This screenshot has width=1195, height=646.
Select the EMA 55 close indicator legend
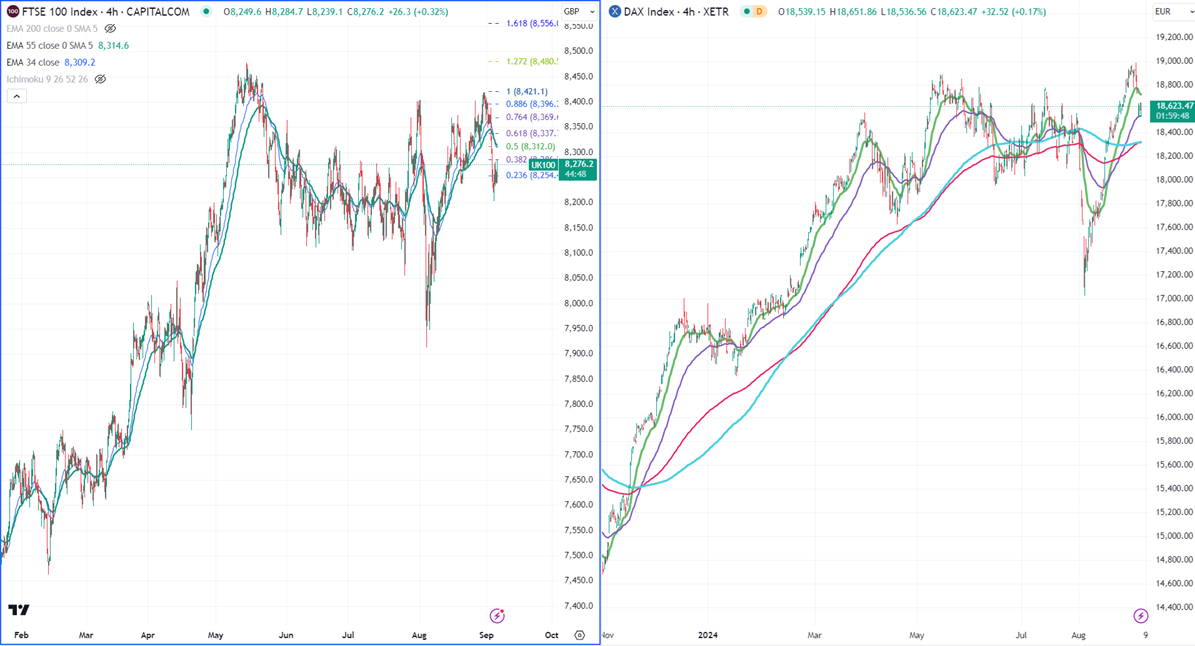coord(50,46)
